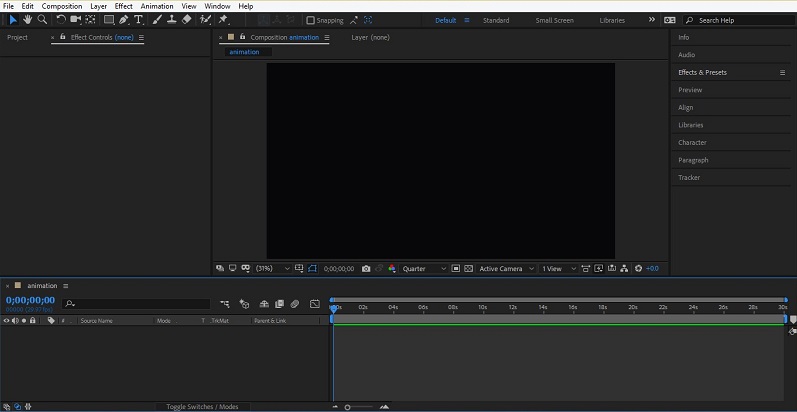Select the Eraser tool
Image resolution: width=797 pixels, height=412 pixels.
click(186, 19)
